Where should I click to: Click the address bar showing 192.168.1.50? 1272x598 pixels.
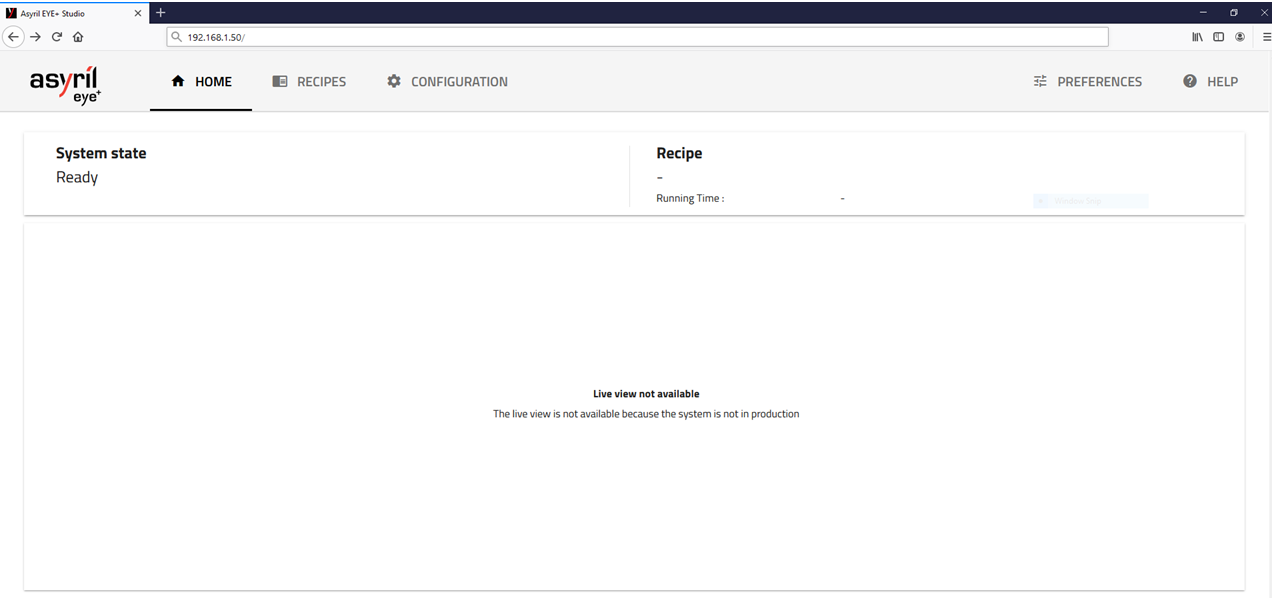tap(637, 37)
